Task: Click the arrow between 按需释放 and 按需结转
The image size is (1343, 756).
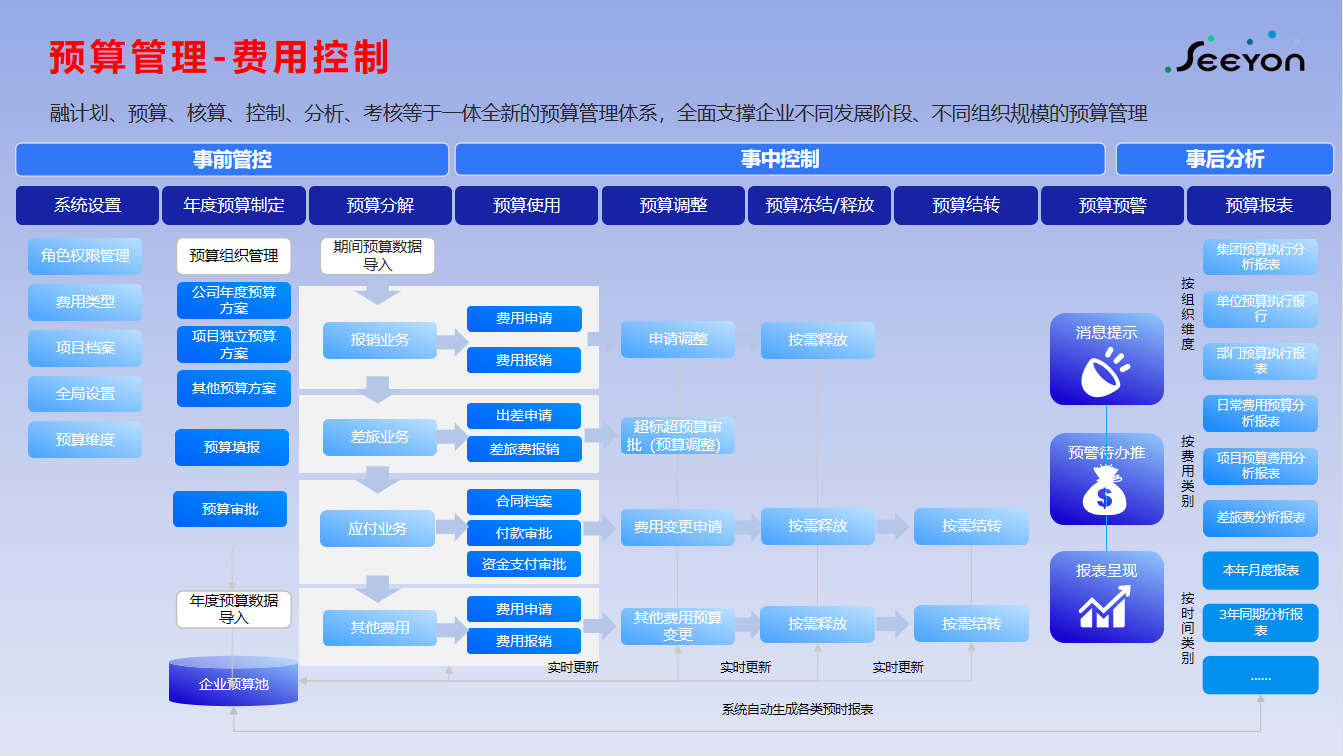Action: coord(894,526)
